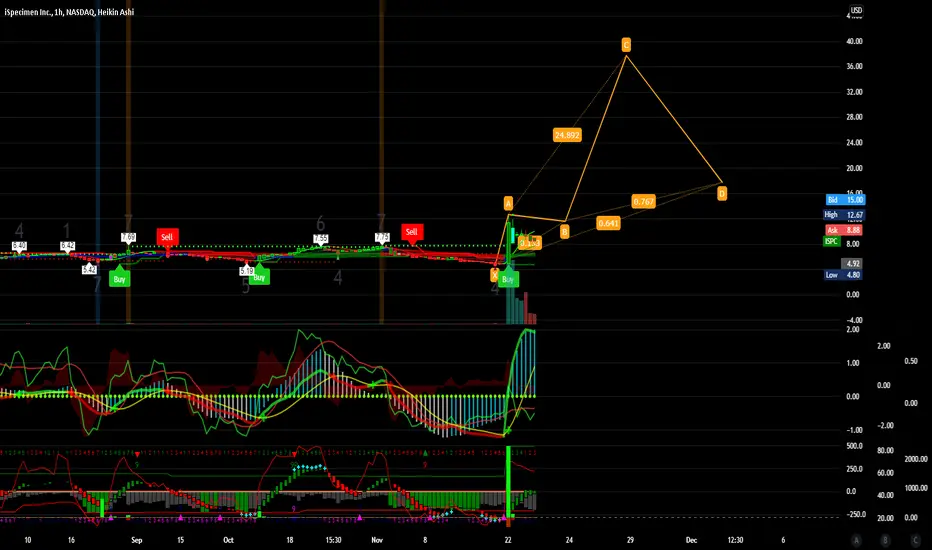Click the iSpecimen Inc. chart title legend
932x550 pixels.
[69, 12]
